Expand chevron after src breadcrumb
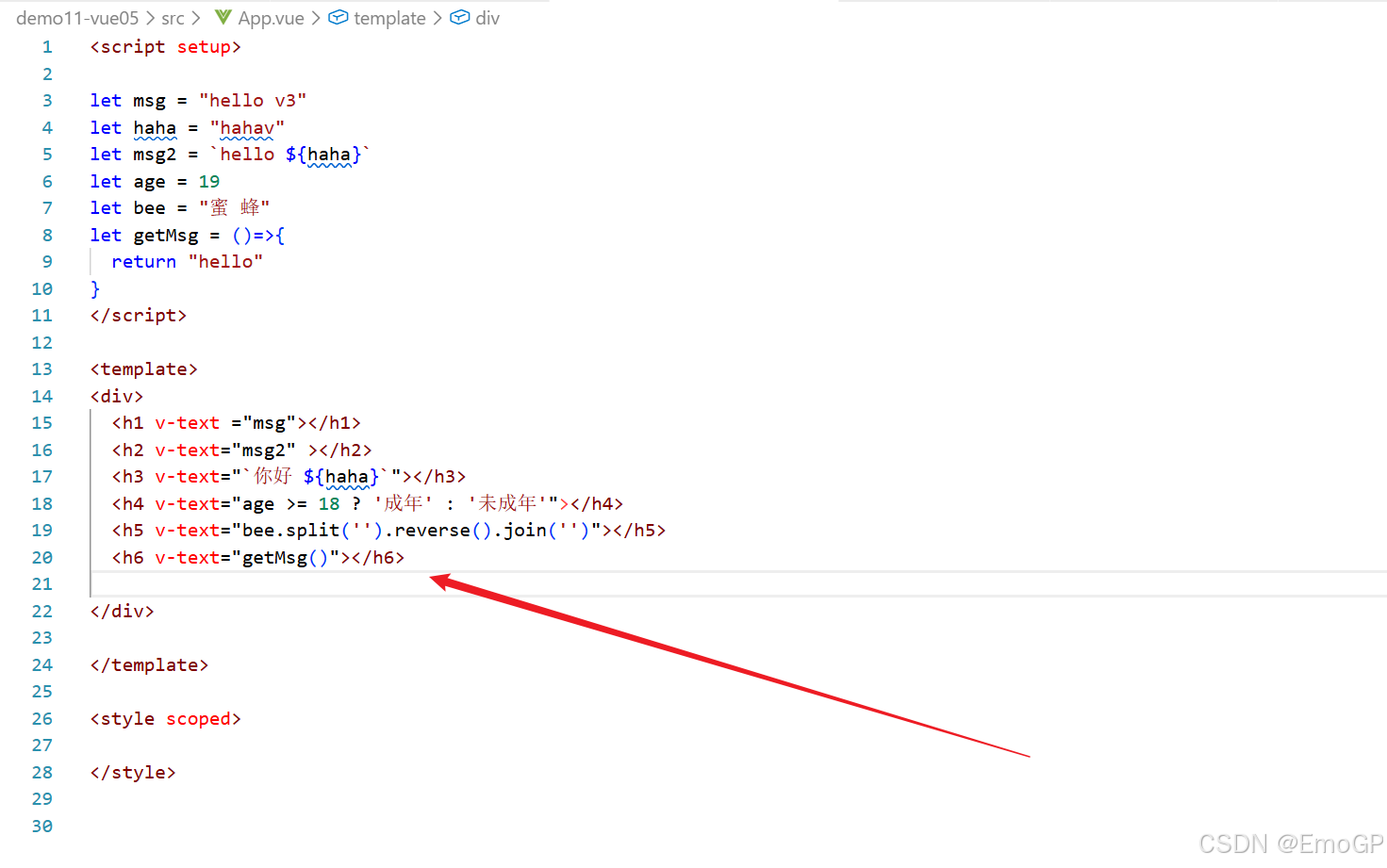Screen dimensions: 1387x868 click(196, 18)
